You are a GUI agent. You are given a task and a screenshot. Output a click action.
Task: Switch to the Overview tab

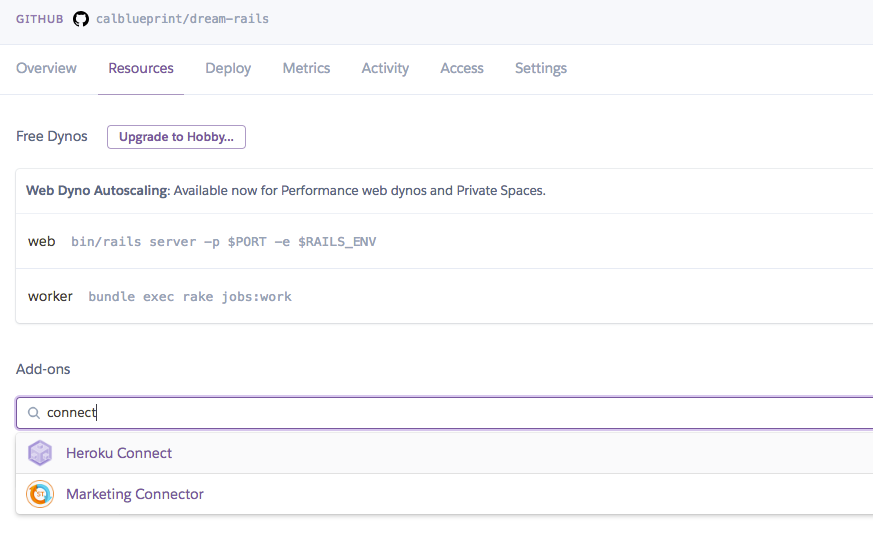coord(46,68)
